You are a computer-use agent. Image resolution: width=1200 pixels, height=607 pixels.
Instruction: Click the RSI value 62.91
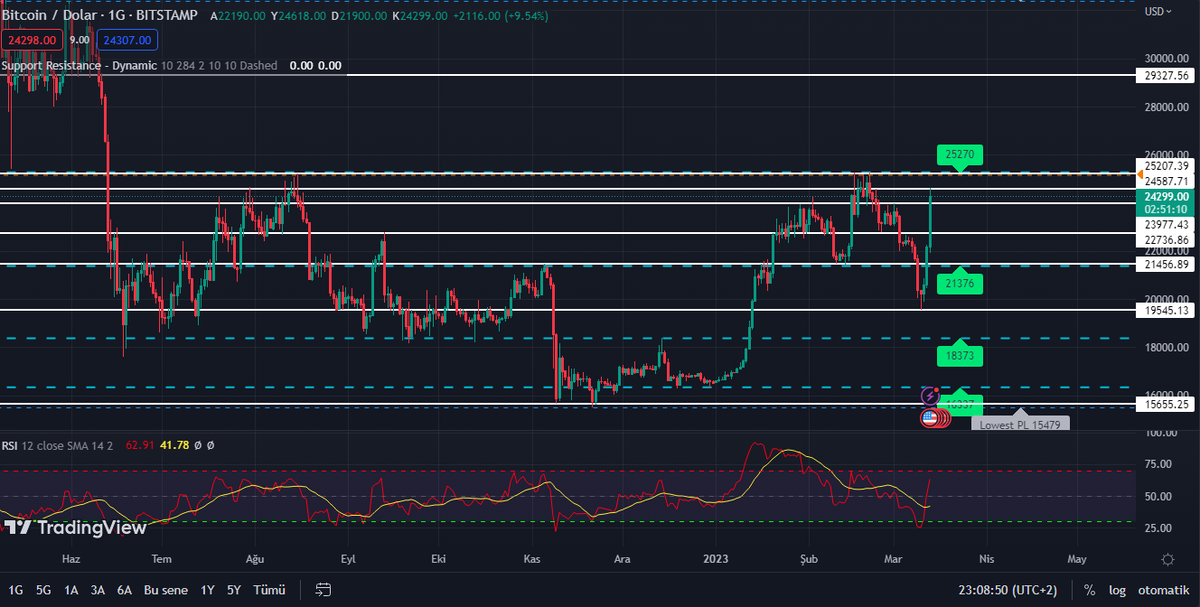click(139, 445)
